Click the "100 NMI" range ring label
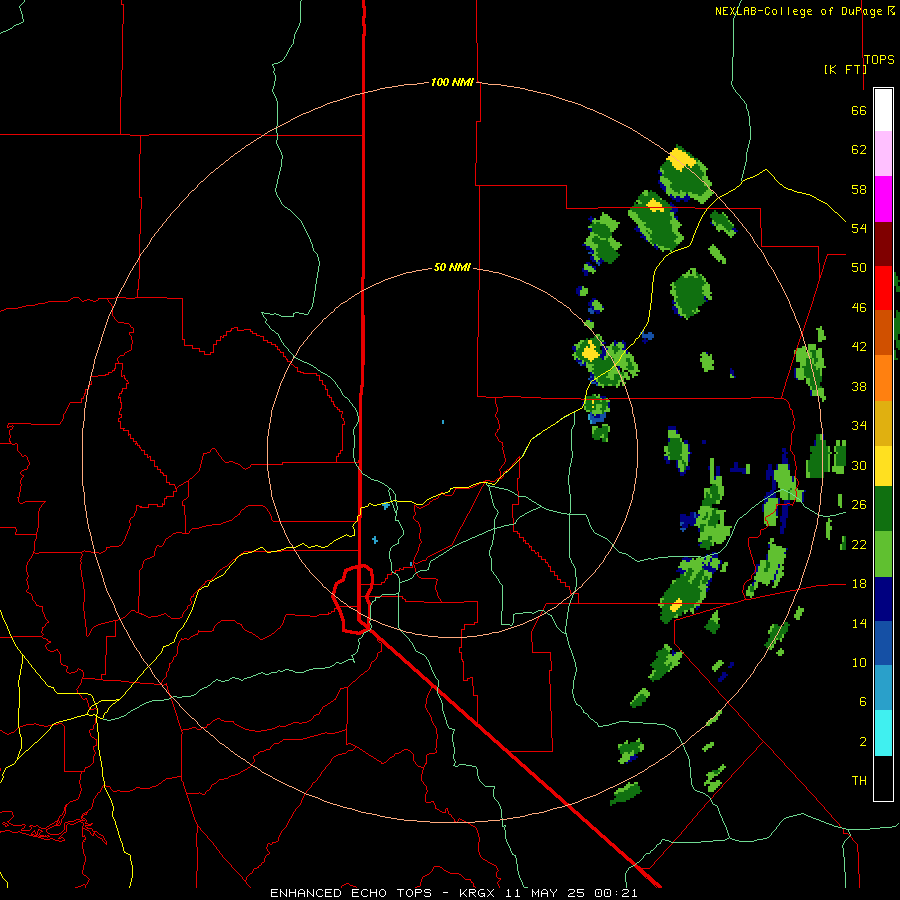The height and width of the screenshot is (900, 900). 452,82
